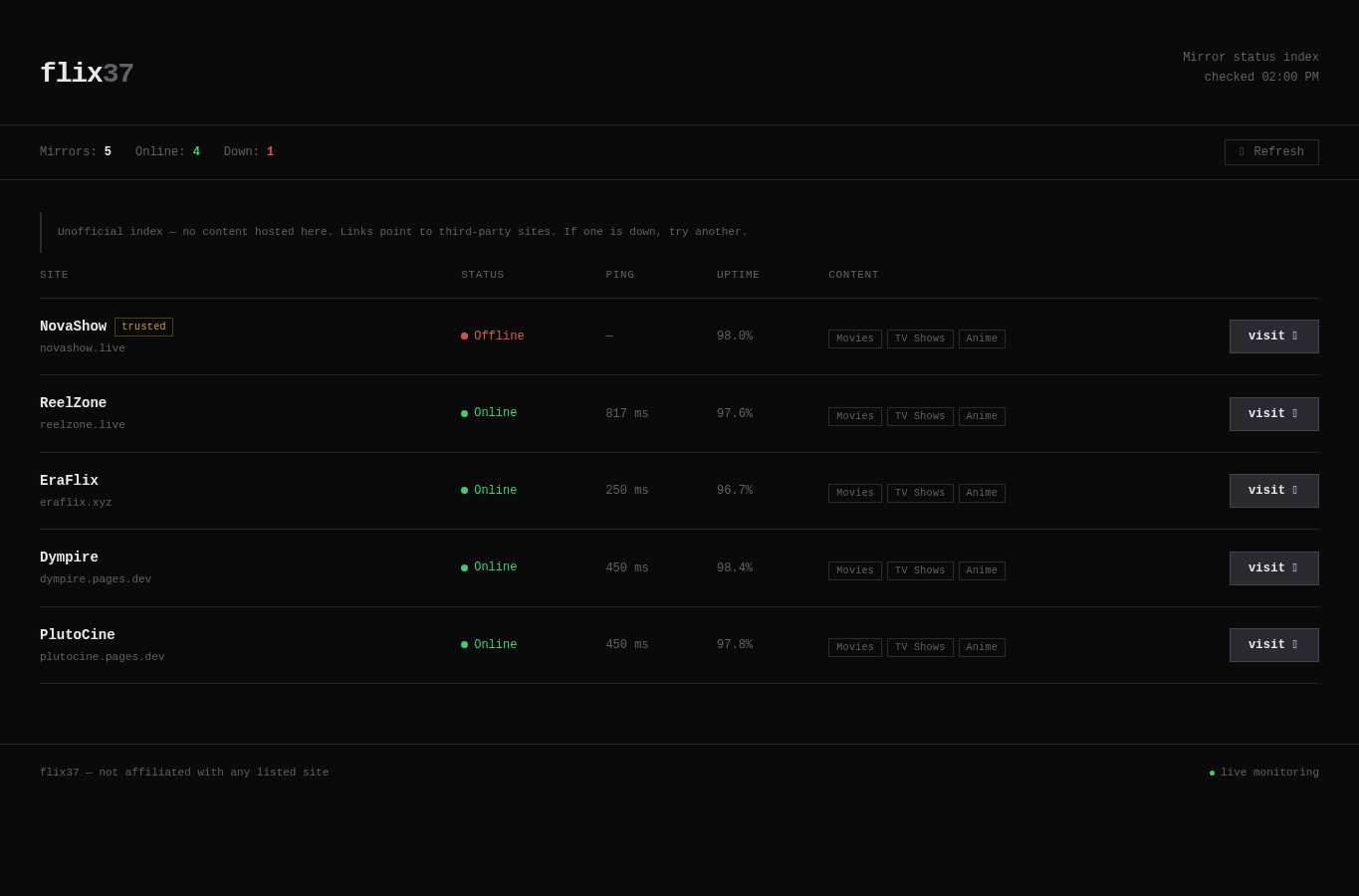Visit the NovaShow mirror
The image size is (1359, 896).
pos(1273,336)
